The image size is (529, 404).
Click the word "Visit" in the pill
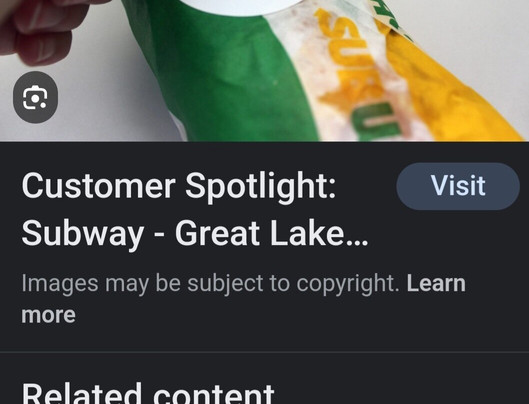pos(458,185)
